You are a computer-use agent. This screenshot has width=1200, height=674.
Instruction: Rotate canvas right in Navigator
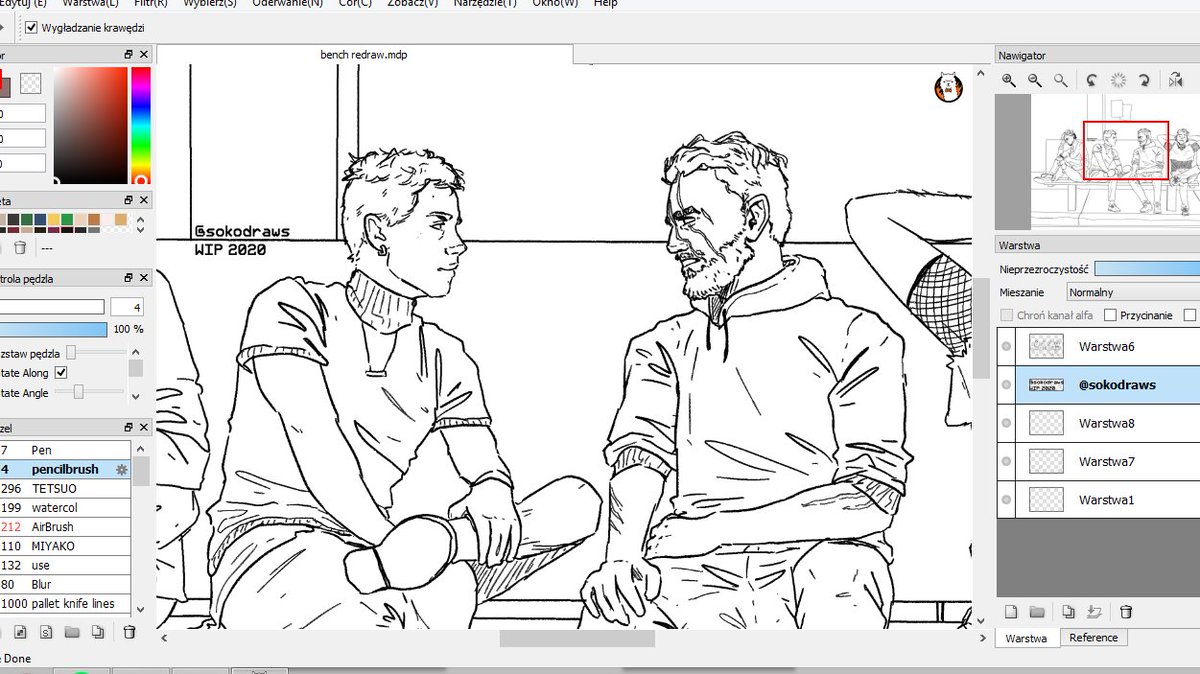1145,80
